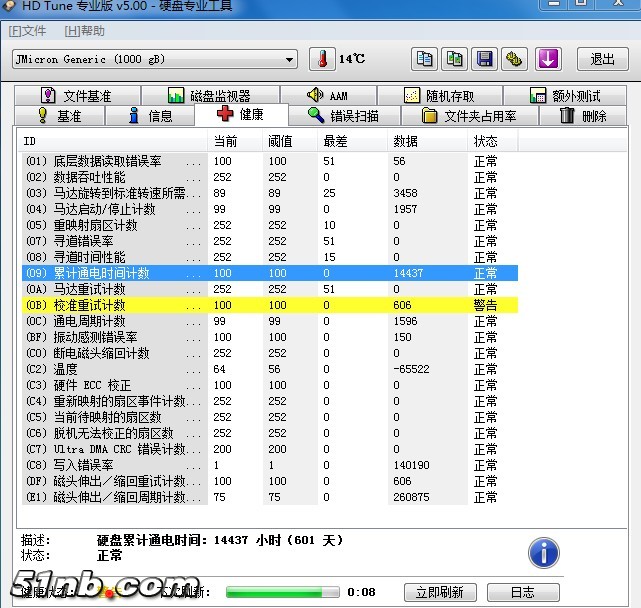This screenshot has width=641, height=608.
Task: Click the 退出 exit button
Action: 603,59
